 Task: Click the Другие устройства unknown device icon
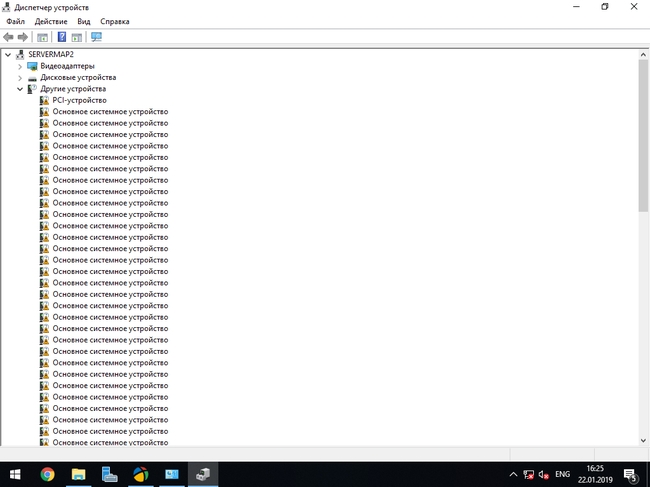(x=32, y=89)
